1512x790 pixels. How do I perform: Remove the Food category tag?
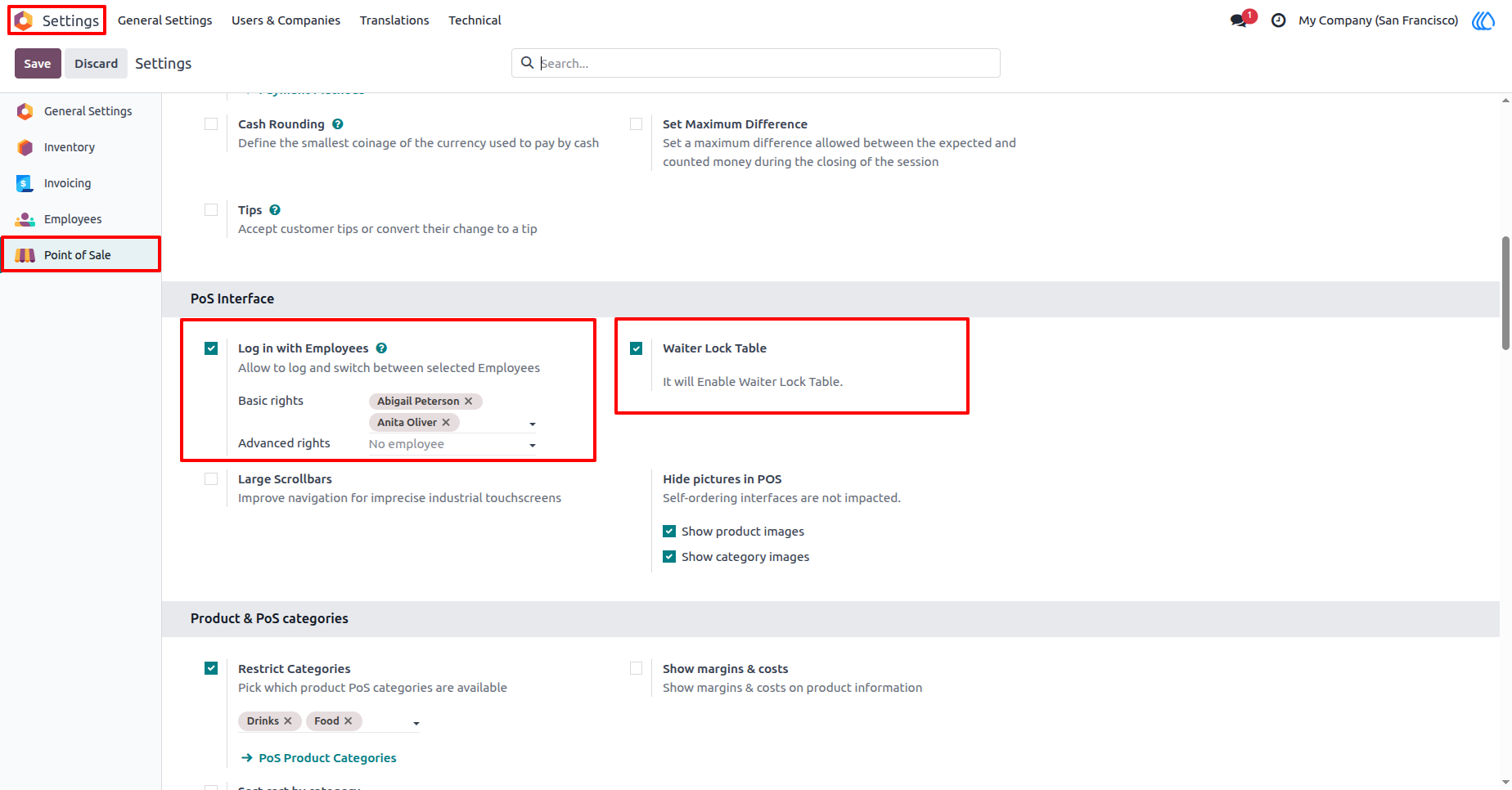pyautogui.click(x=348, y=721)
